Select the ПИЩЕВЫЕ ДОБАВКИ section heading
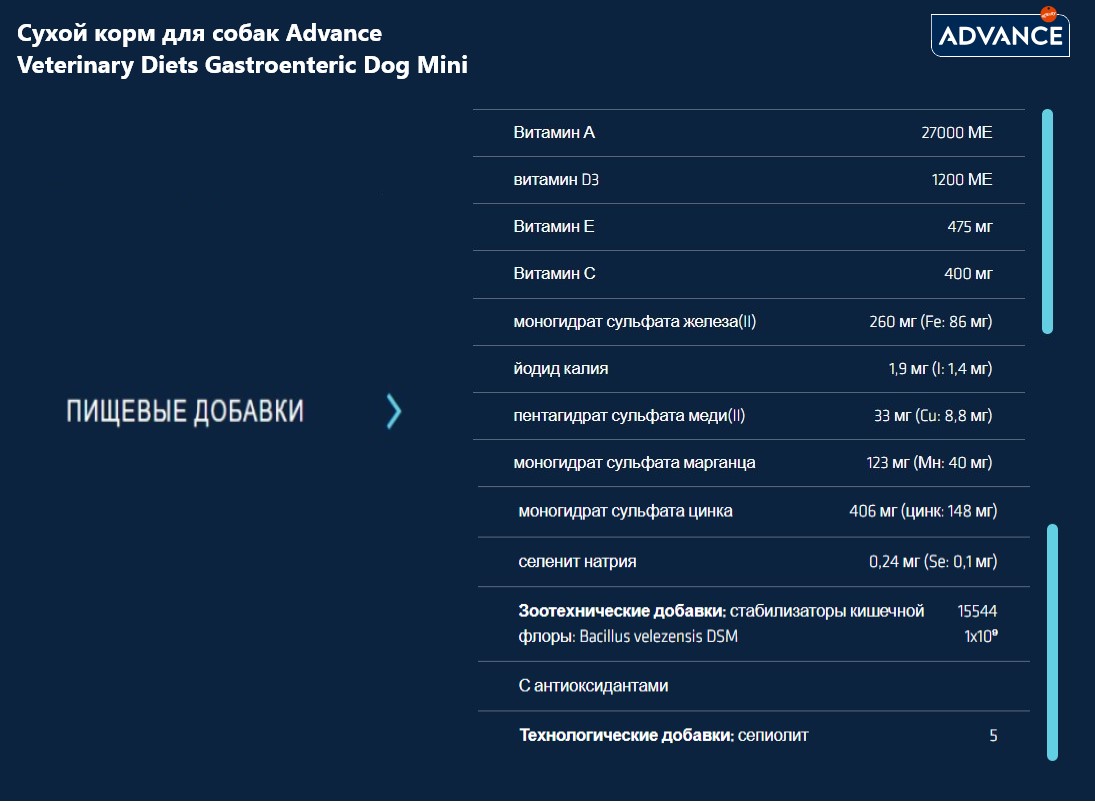 [185, 411]
